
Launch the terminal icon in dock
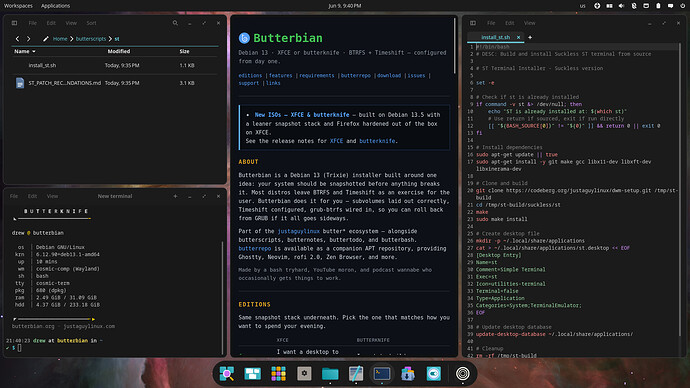pos(382,373)
